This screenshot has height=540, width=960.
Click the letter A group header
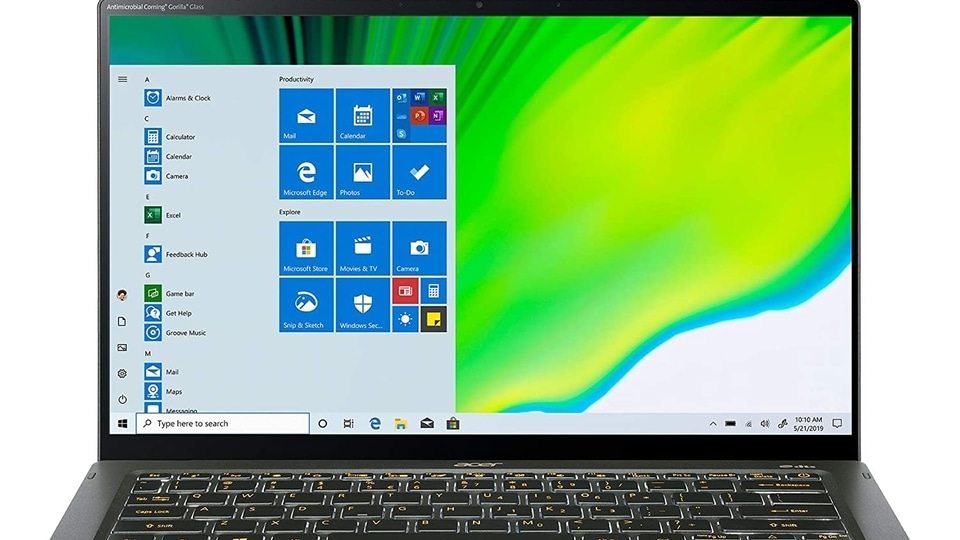(147, 80)
